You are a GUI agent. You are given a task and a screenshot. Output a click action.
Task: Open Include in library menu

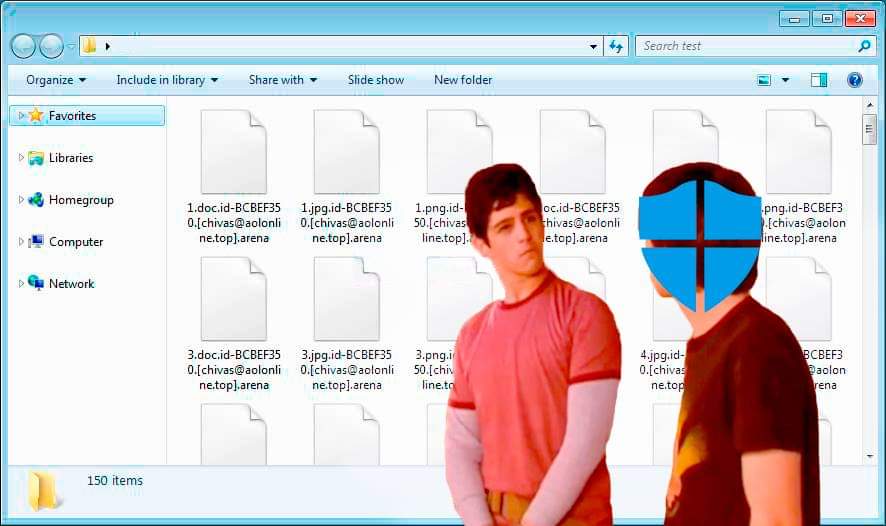pos(167,80)
